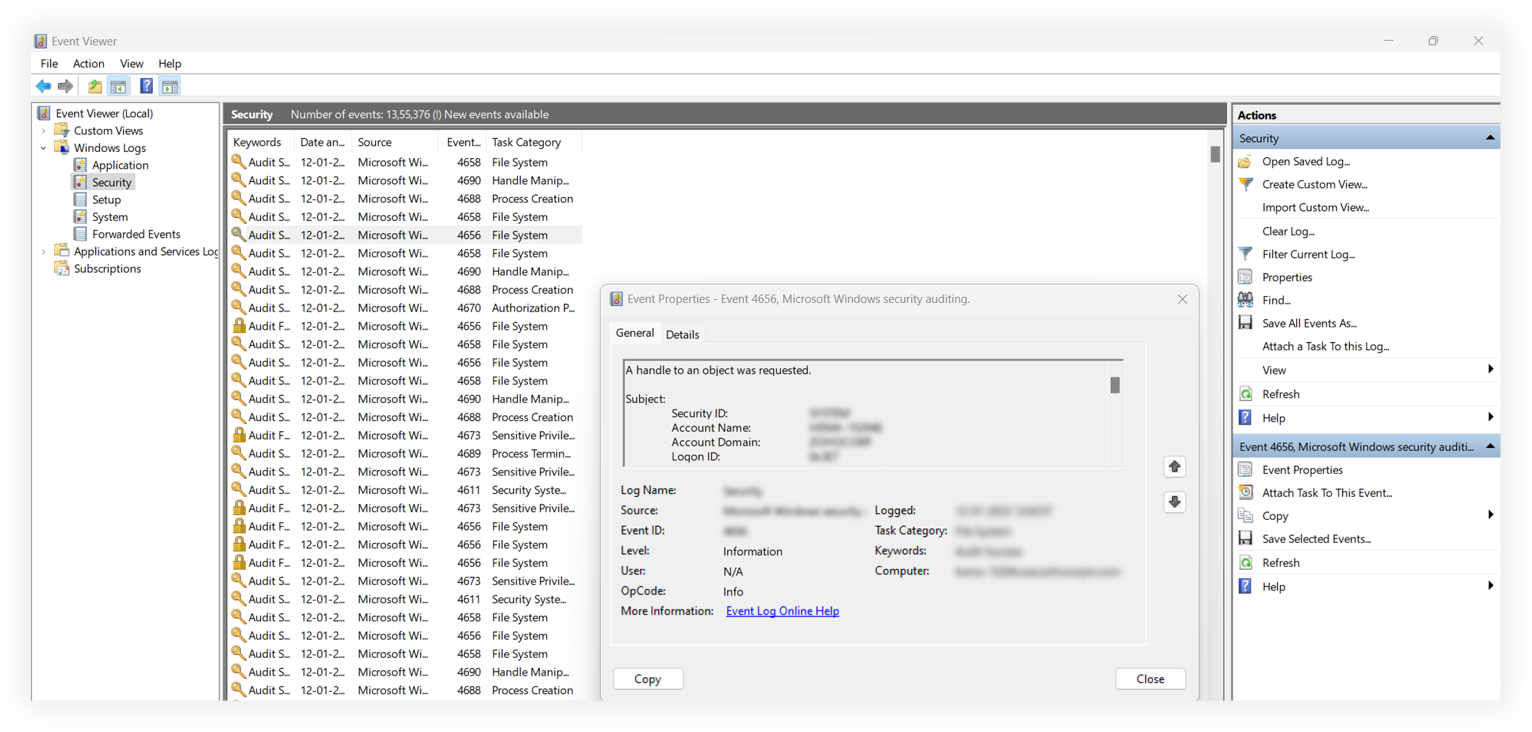Open a saved log via toolbar folder icon

pos(93,86)
